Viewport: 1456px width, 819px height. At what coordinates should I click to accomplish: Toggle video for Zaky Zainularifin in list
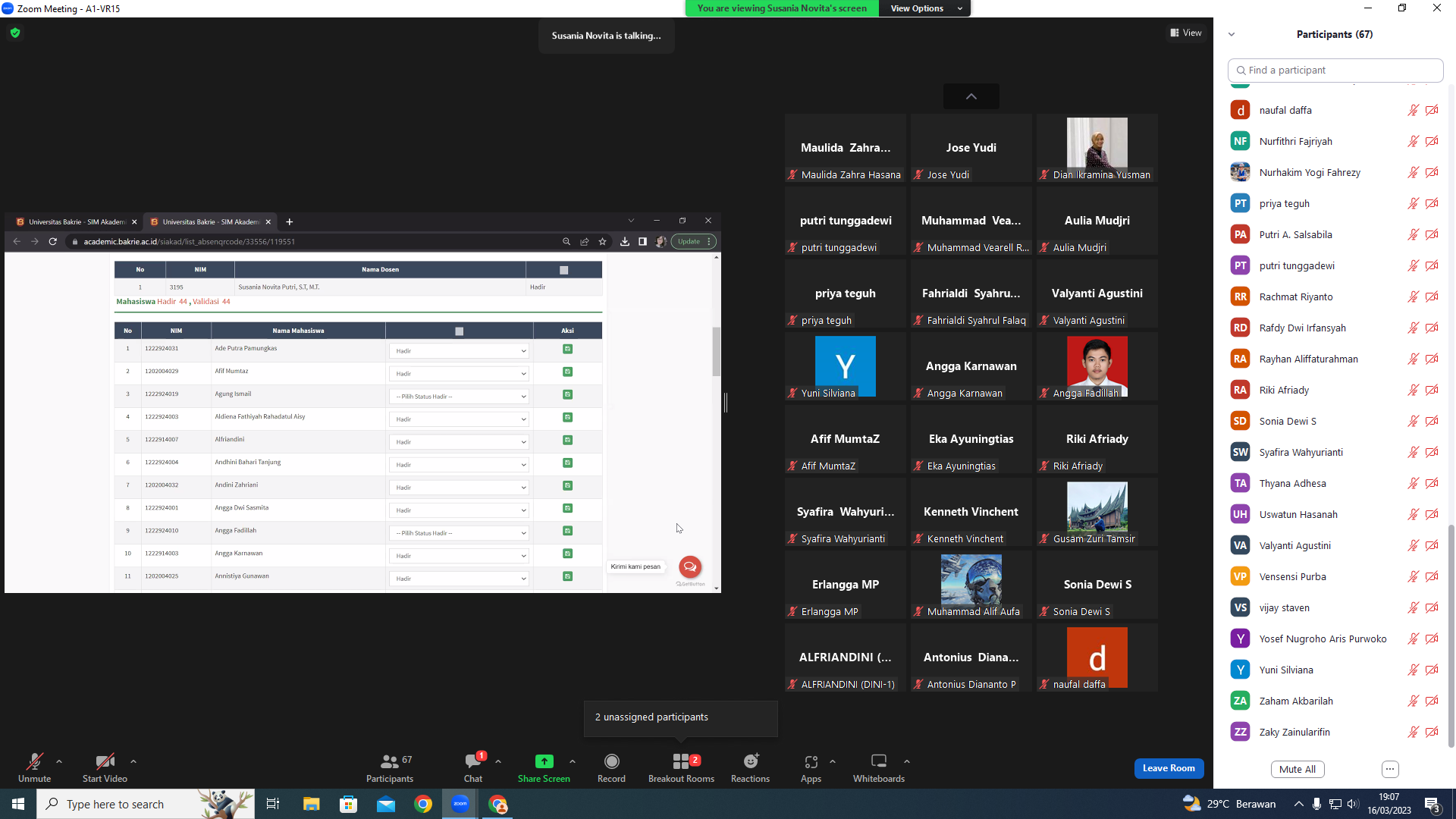1432,732
